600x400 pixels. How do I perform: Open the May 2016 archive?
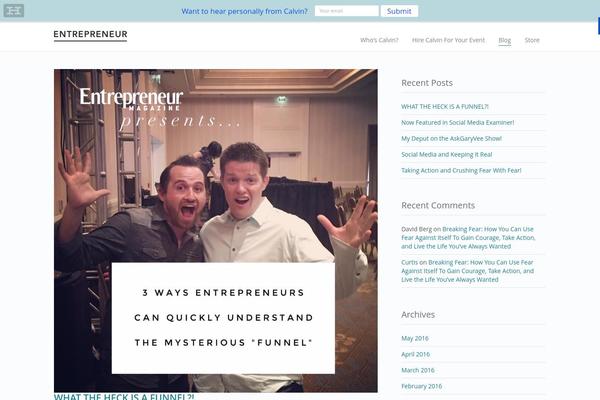coord(415,338)
